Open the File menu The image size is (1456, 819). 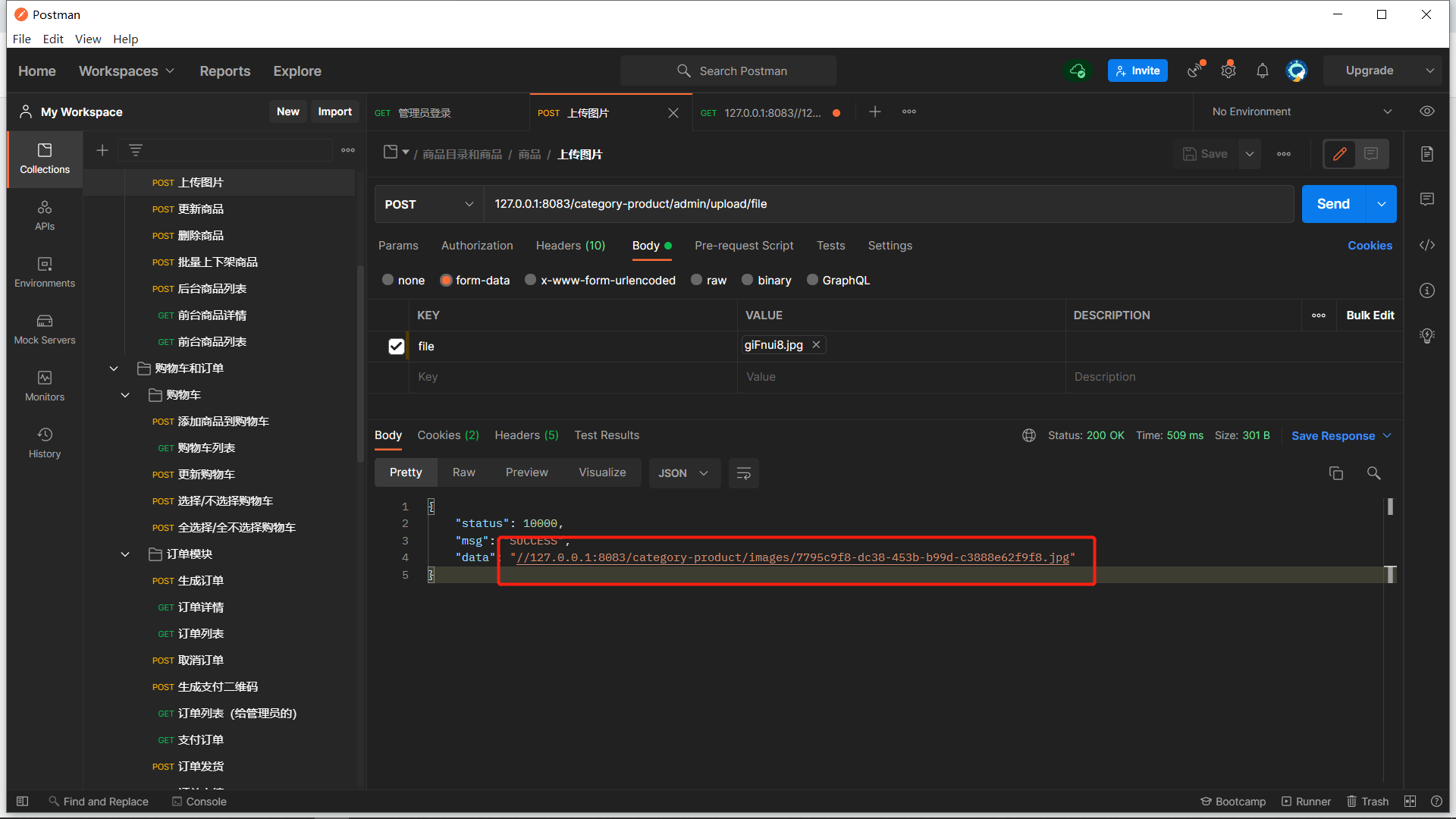coord(22,39)
